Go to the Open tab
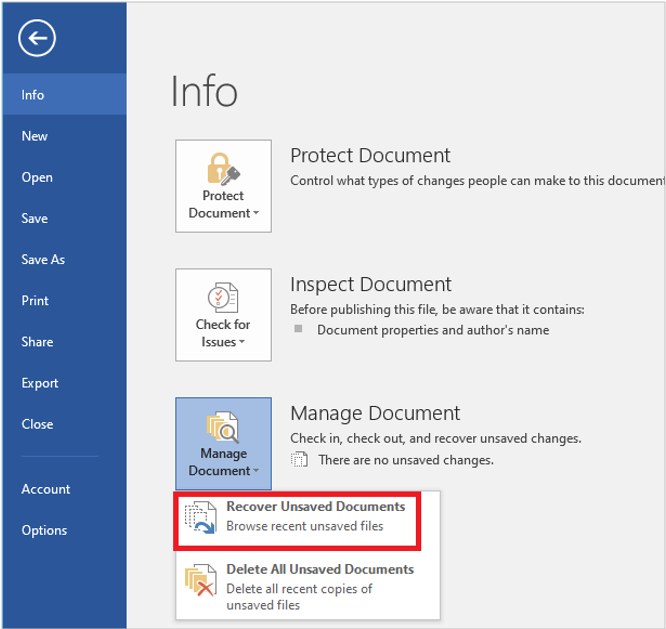The image size is (666, 629). 65,177
